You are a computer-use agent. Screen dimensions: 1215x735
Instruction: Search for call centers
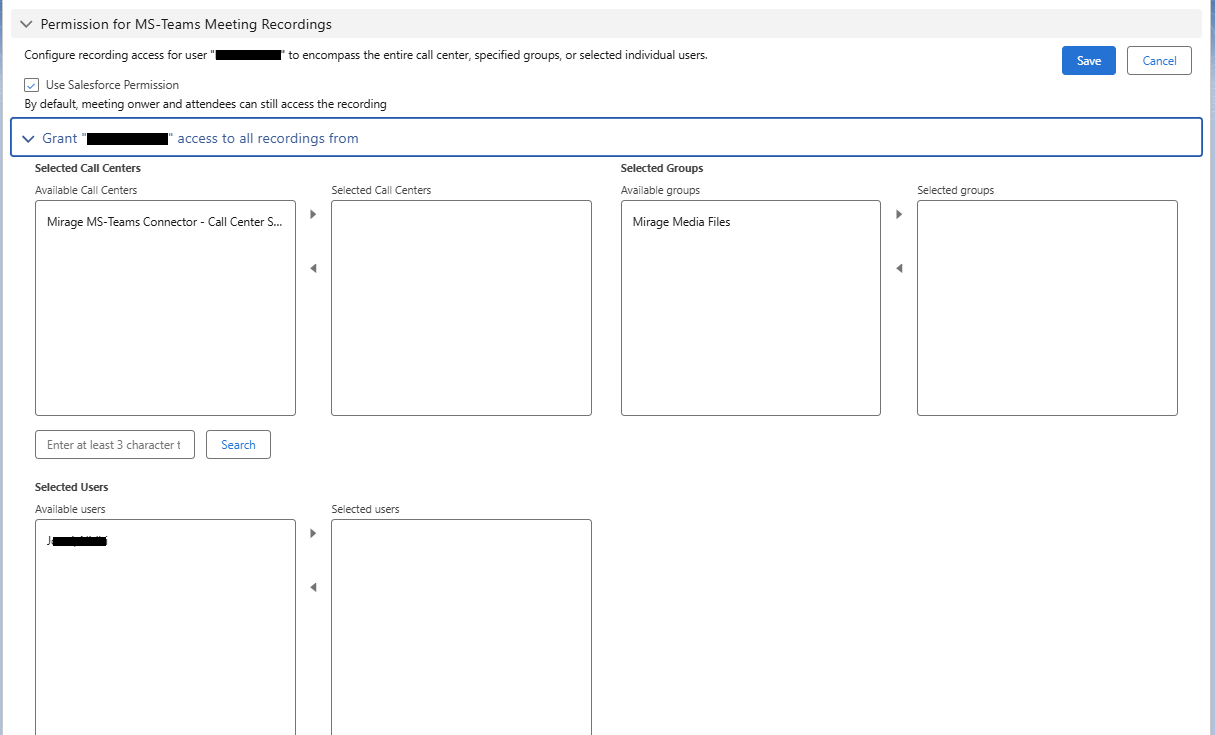coord(238,445)
